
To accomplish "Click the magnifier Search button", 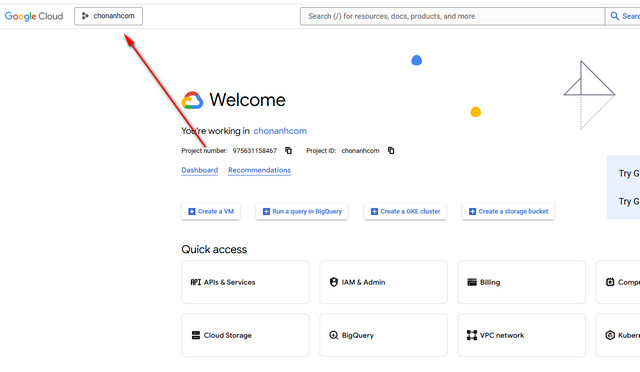I will click(622, 16).
